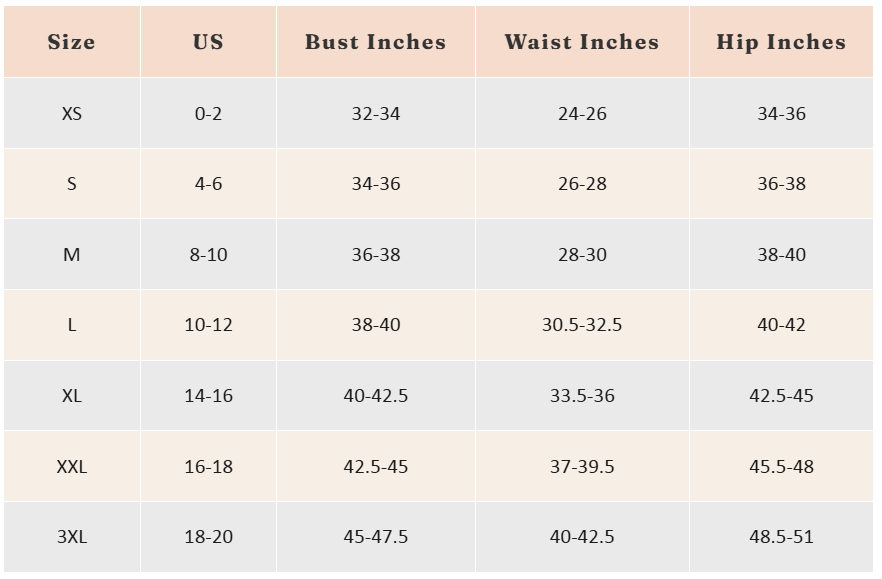Click hip measurement 48.5-51 cell
The height and width of the screenshot is (579, 882).
(x=781, y=537)
